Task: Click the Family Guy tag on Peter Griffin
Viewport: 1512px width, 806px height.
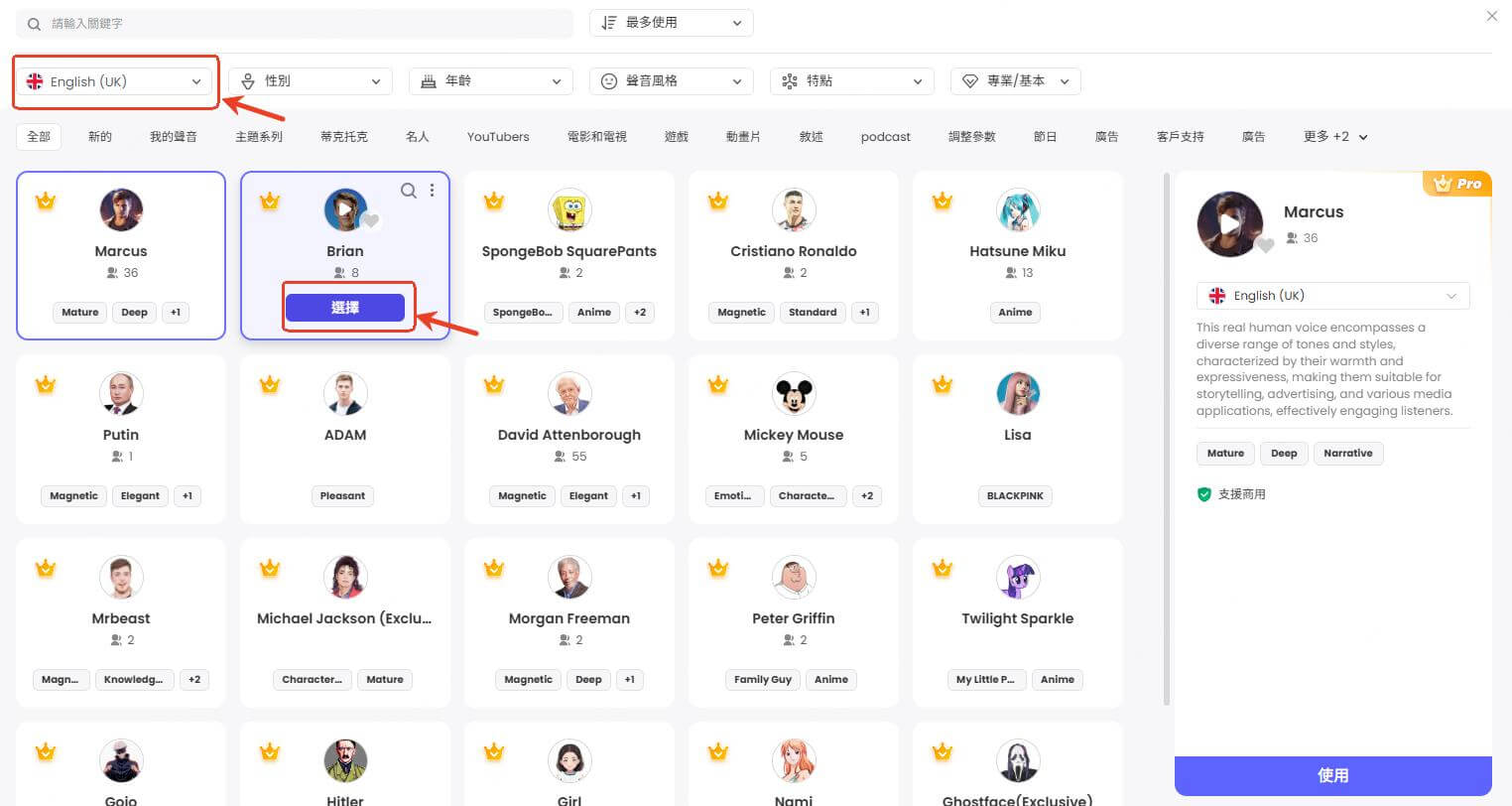Action: 763,679
